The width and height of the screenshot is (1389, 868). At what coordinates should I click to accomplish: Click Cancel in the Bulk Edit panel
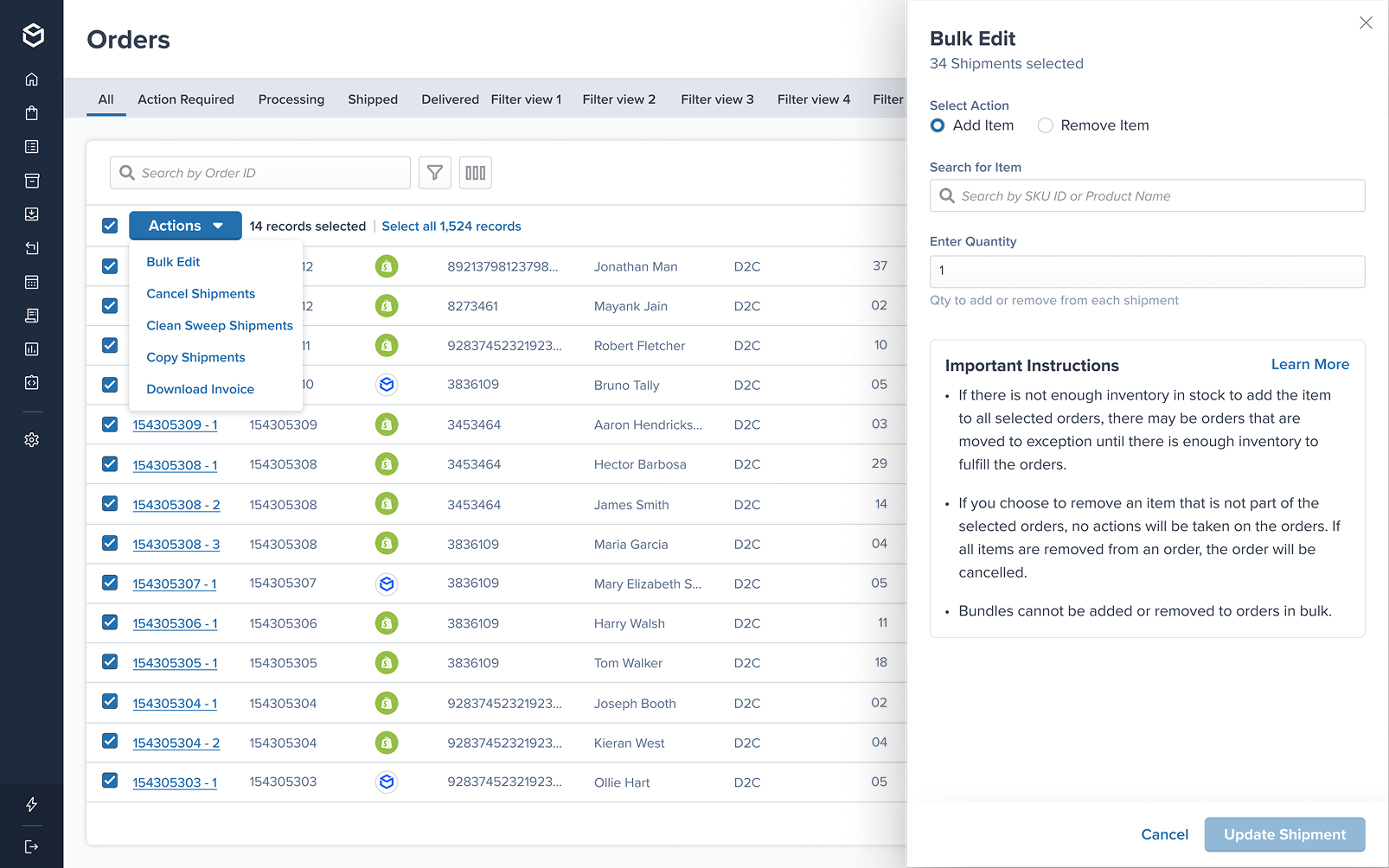coord(1165,834)
